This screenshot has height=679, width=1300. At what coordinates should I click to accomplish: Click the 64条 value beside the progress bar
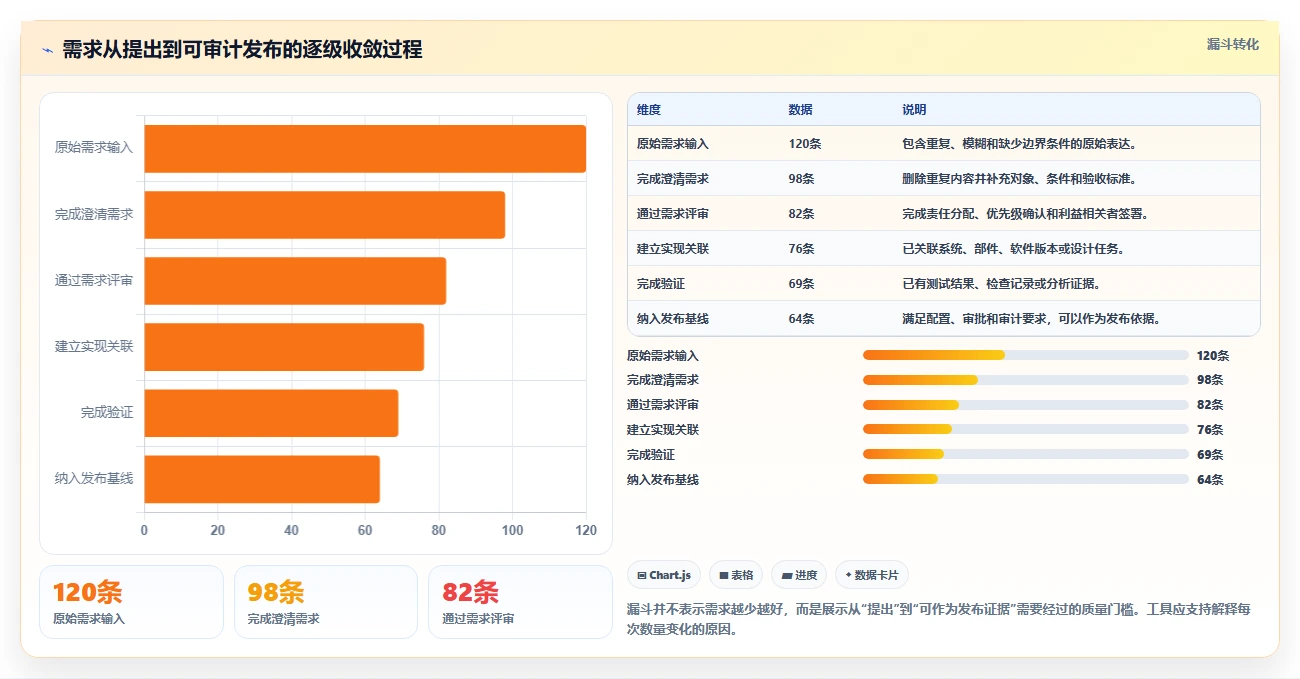[x=1210, y=480]
